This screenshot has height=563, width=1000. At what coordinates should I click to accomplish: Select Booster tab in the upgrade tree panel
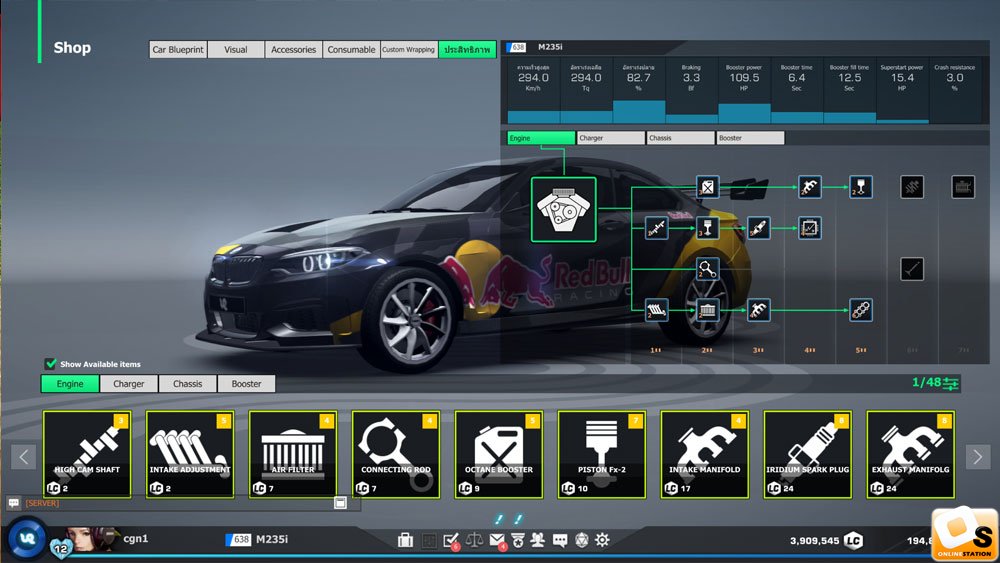(x=750, y=138)
